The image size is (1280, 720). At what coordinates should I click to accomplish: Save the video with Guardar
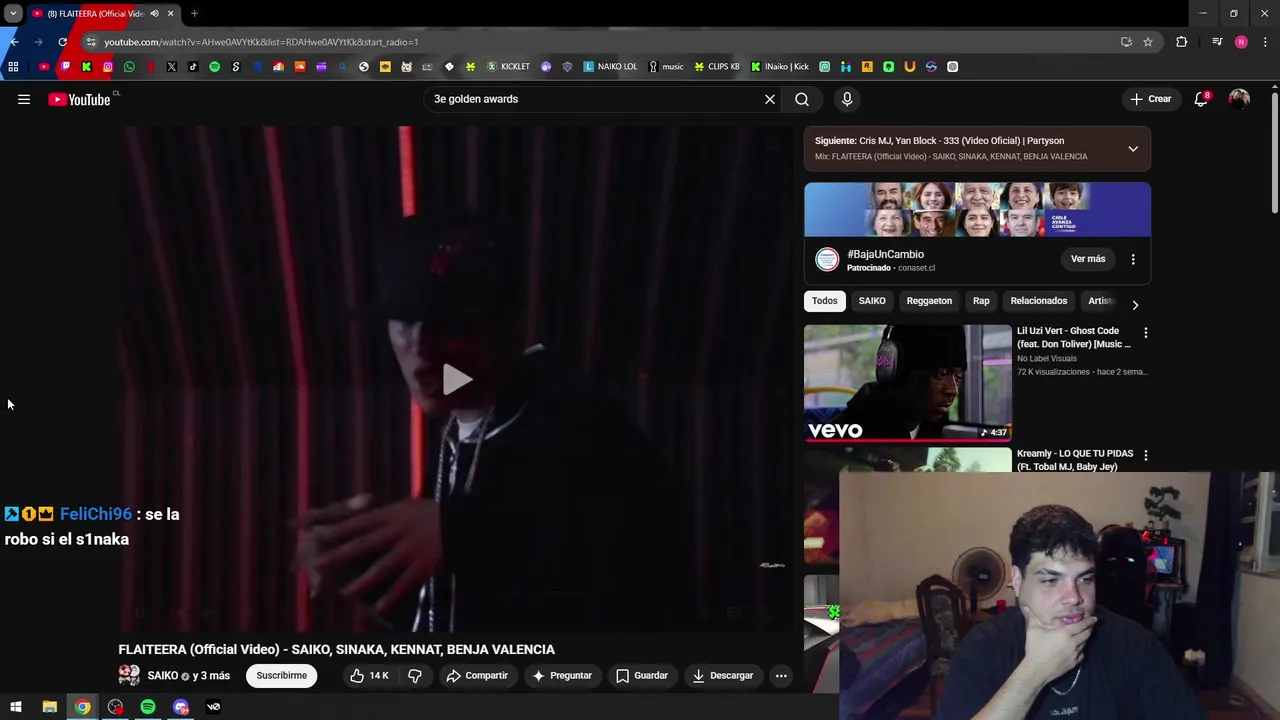tap(642, 676)
